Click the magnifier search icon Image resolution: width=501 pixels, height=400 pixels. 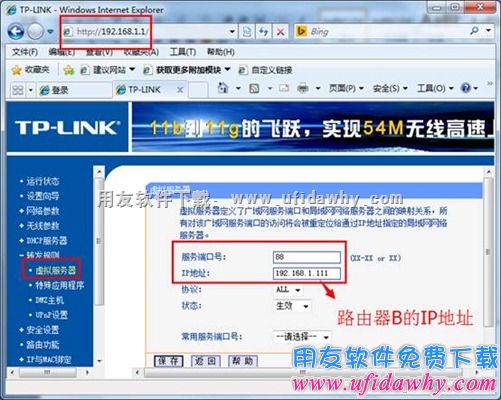coord(474,31)
